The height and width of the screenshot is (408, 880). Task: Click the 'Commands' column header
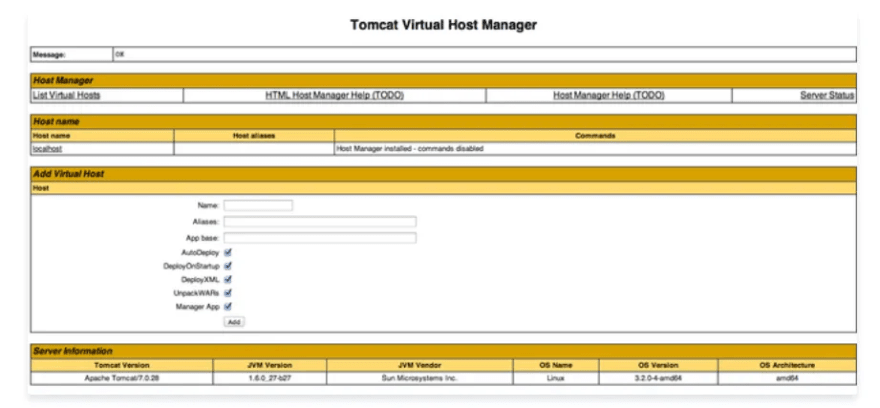595,136
